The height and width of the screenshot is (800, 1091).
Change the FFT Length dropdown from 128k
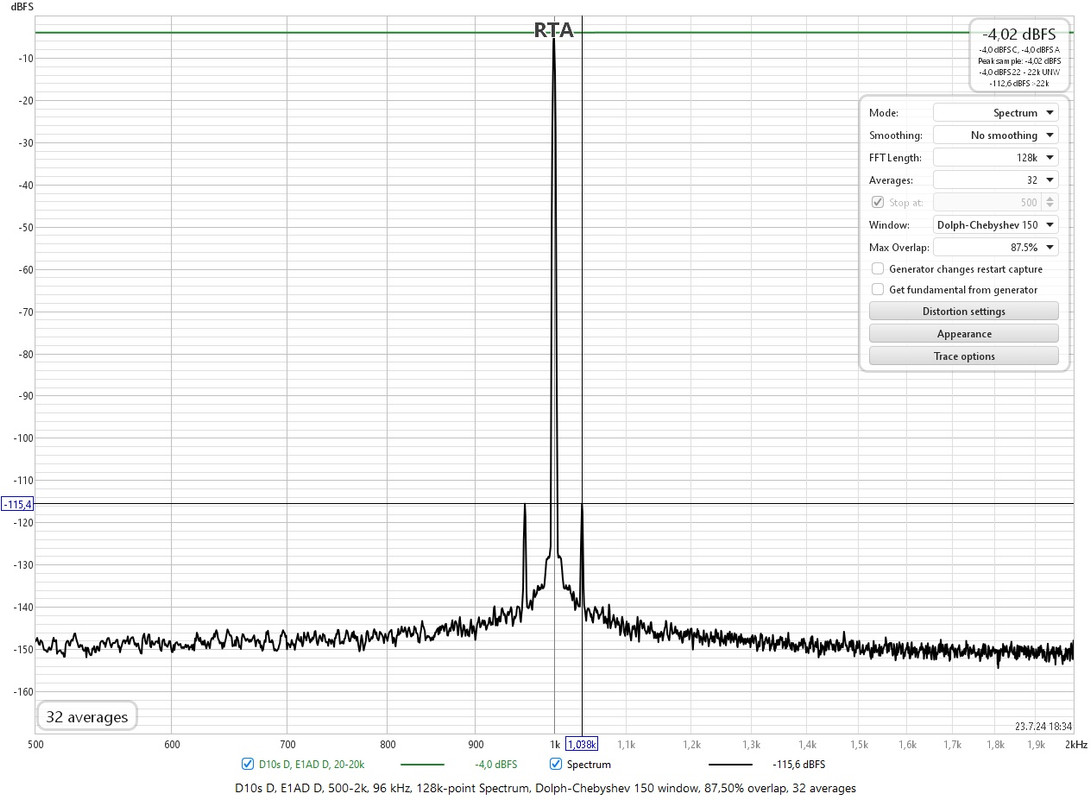click(995, 157)
